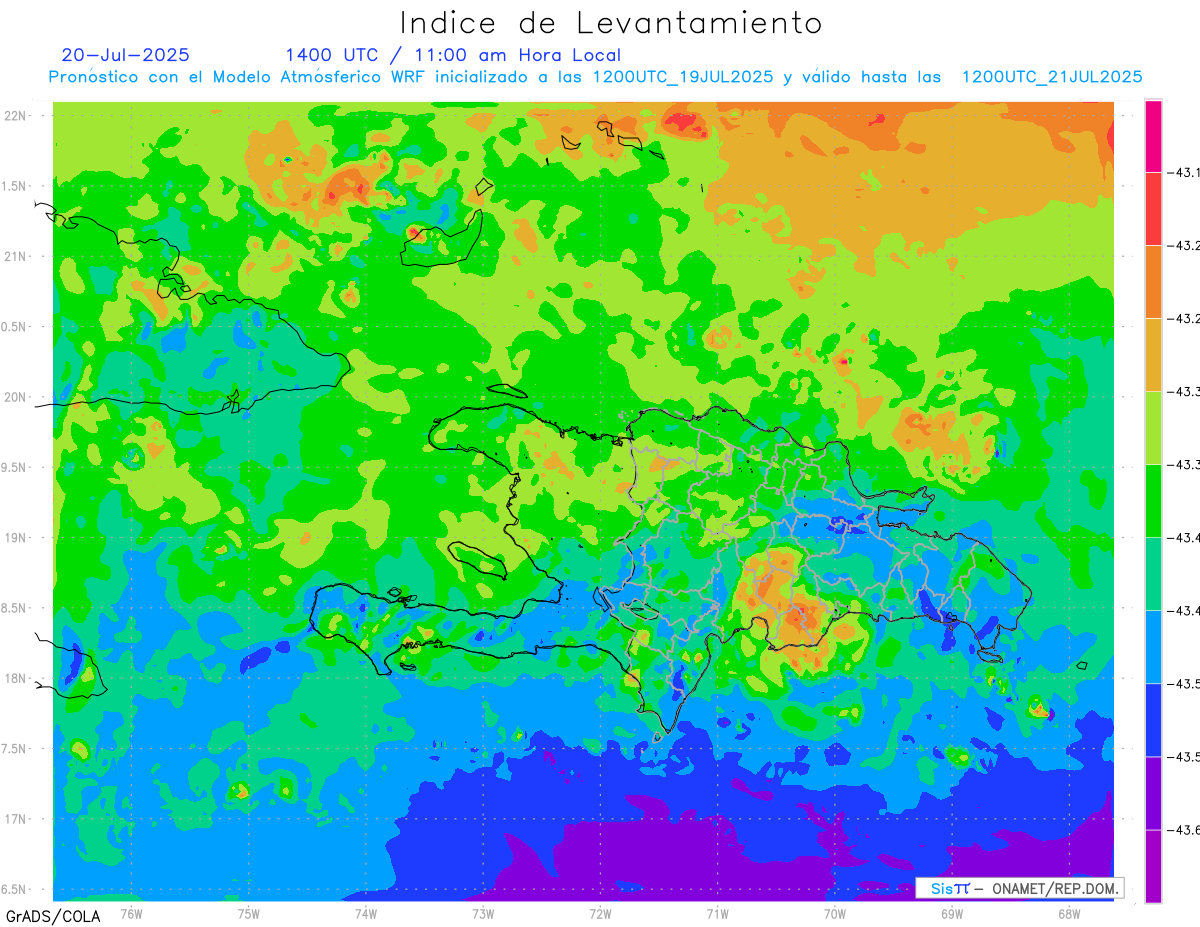Viewport: 1200px width, 927px height.
Task: Pick the royal blue colorbar swatch
Action: point(1153,720)
